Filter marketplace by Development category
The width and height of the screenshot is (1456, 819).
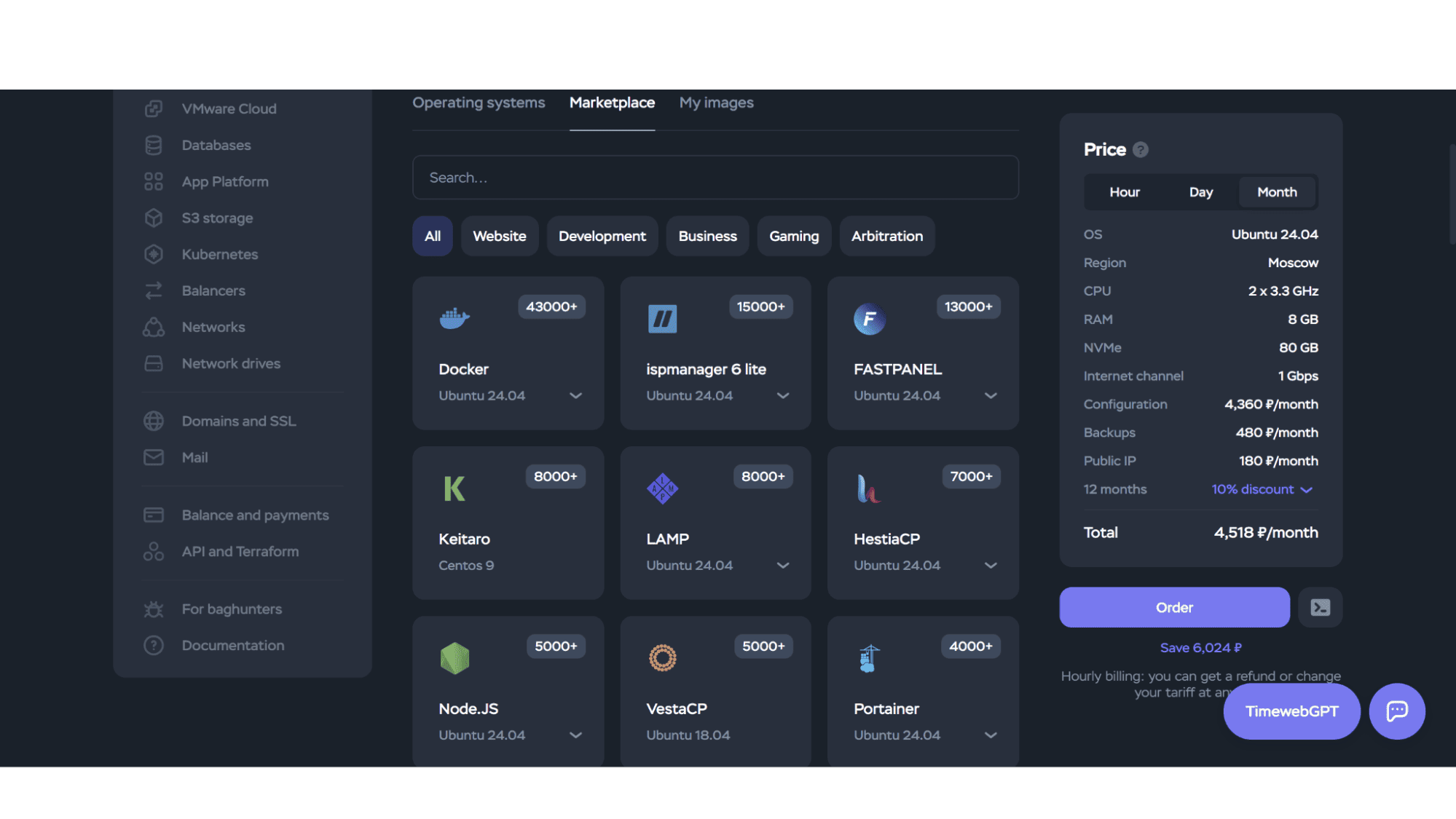pos(602,236)
